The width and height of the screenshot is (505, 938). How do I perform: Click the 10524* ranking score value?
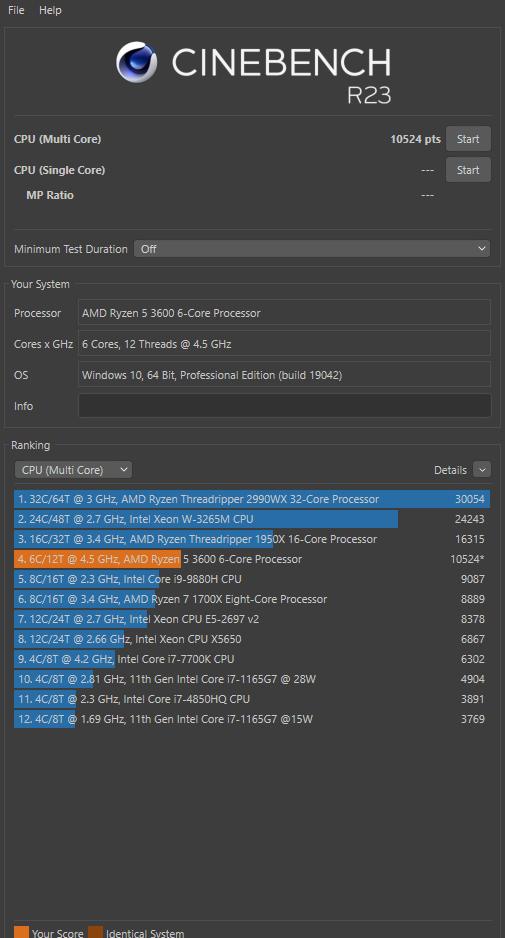point(467,559)
